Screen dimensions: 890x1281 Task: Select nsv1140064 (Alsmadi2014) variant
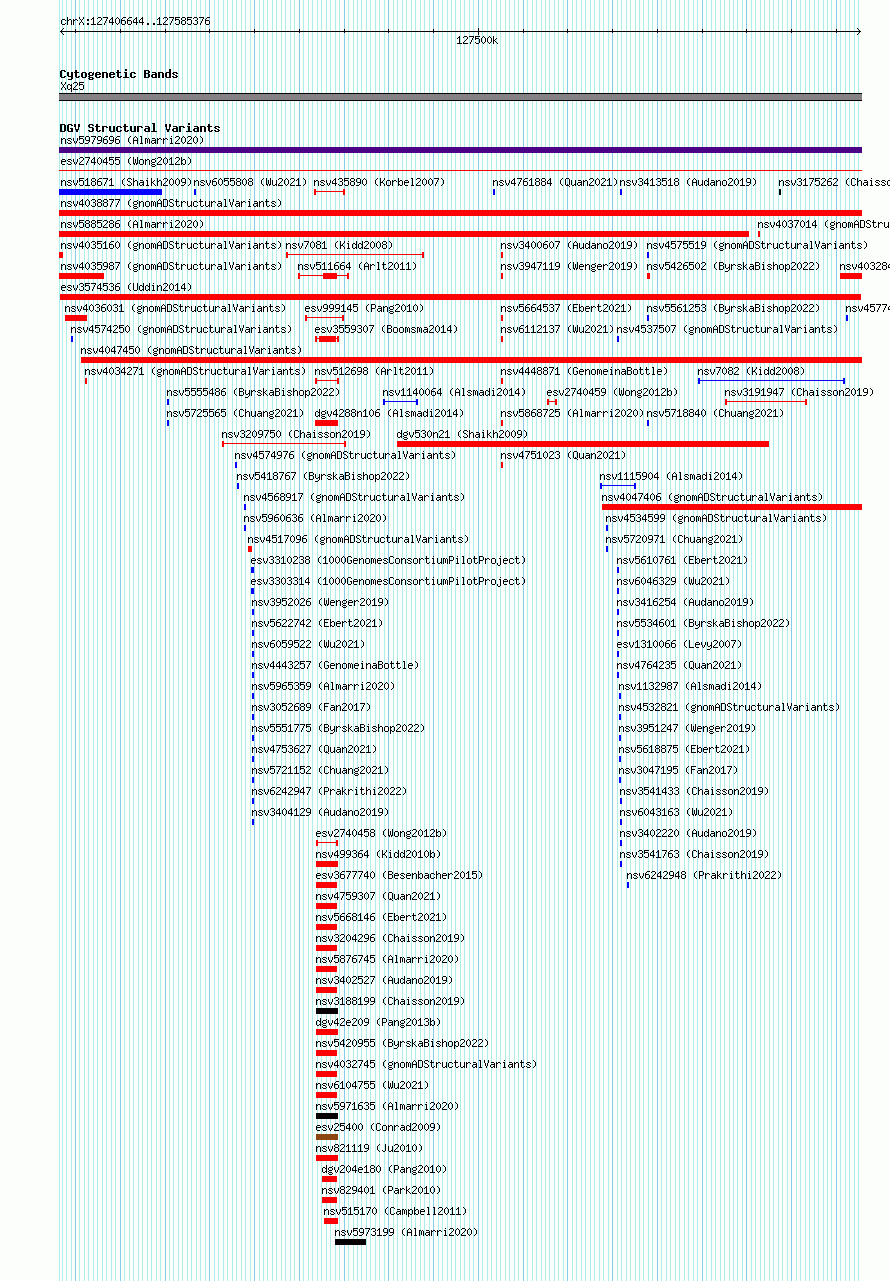454,392
